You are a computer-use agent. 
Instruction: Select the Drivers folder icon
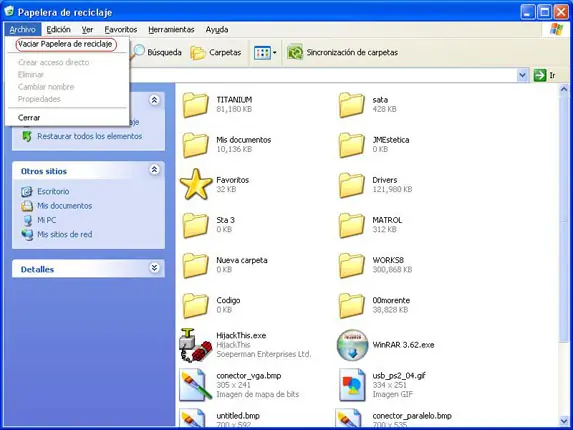tap(351, 185)
